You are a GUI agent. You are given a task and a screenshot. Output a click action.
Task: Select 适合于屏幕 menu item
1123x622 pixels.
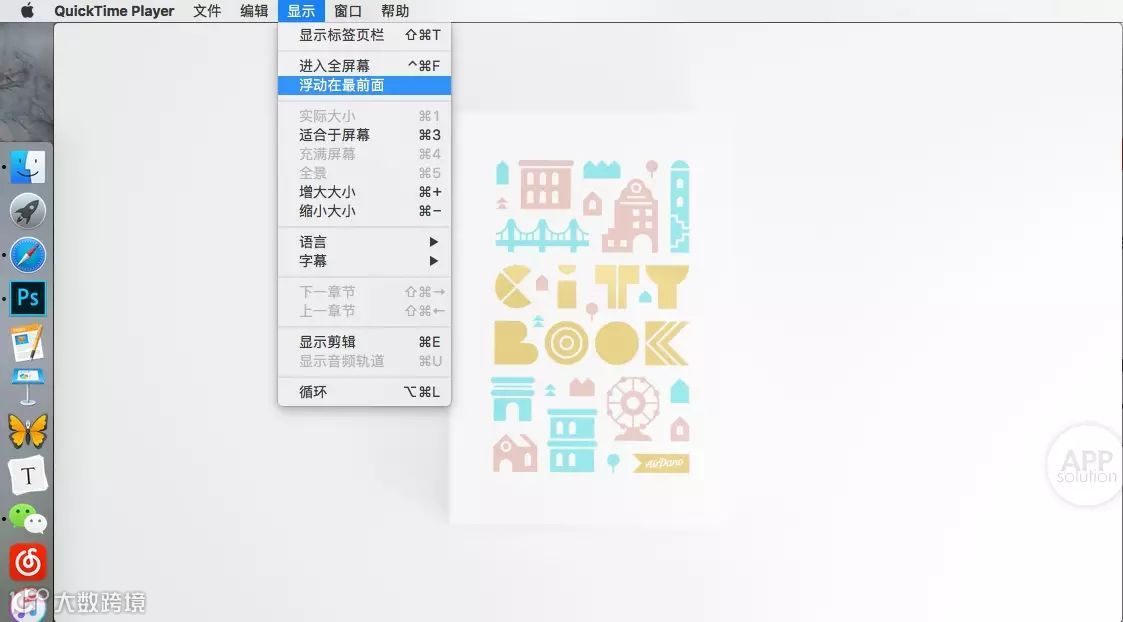pos(365,135)
